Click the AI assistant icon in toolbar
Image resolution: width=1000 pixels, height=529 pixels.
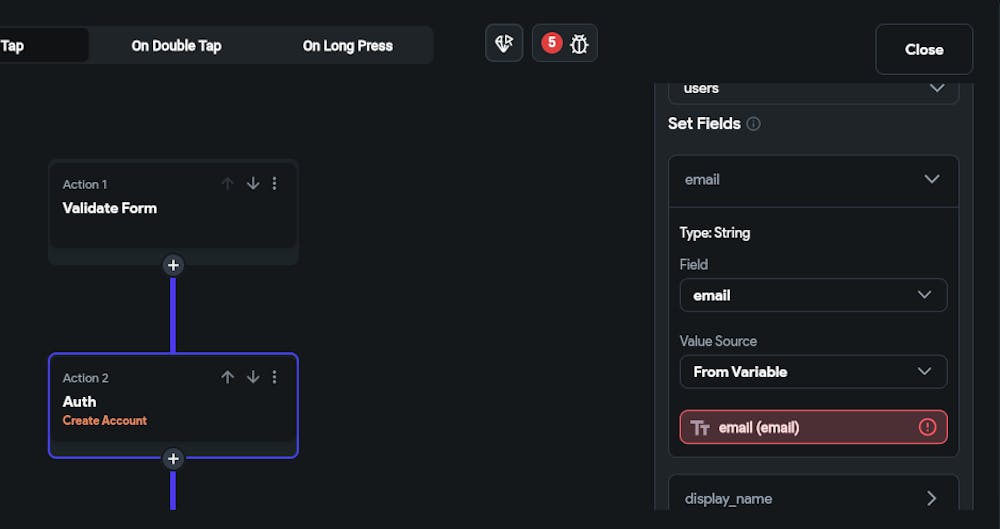[x=504, y=44]
